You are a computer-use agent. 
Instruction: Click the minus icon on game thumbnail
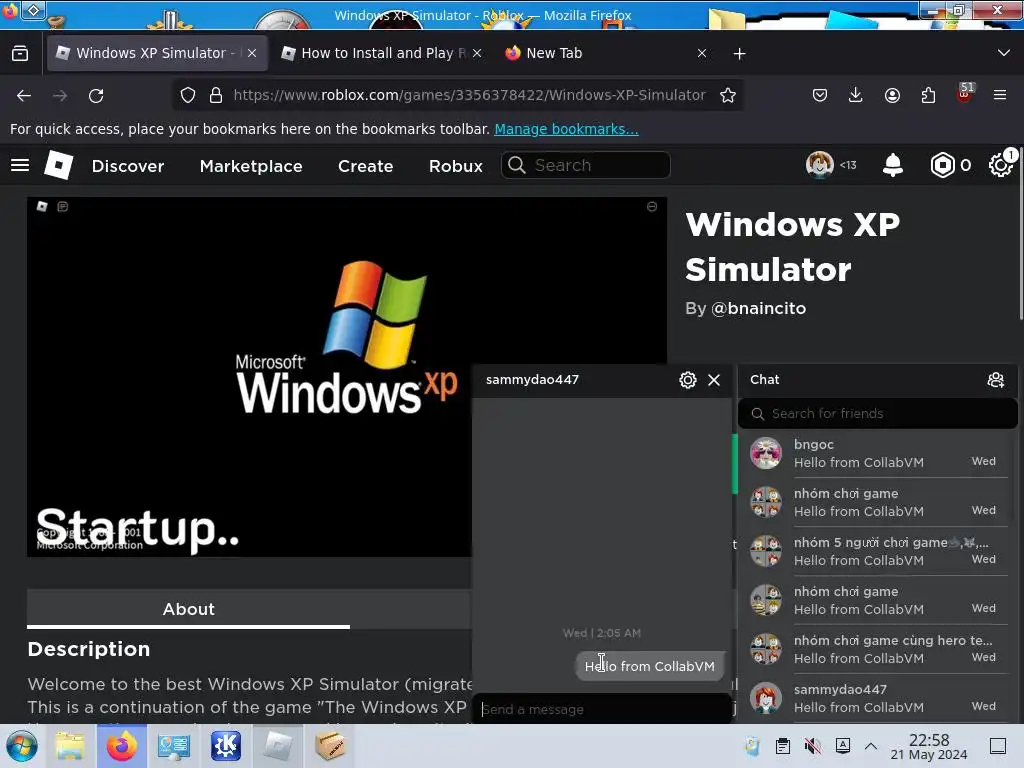652,207
